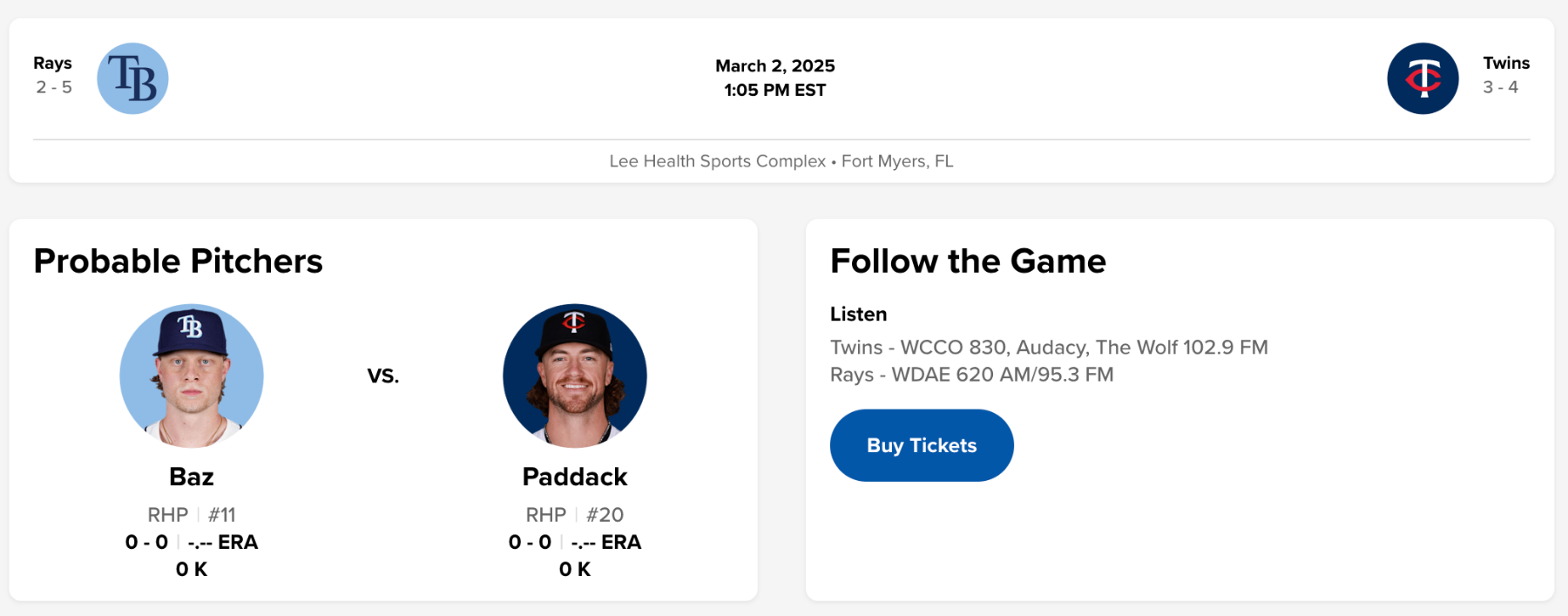Click Baz's RHP #11 position line
Image resolution: width=1568 pixels, height=616 pixels.
(192, 515)
